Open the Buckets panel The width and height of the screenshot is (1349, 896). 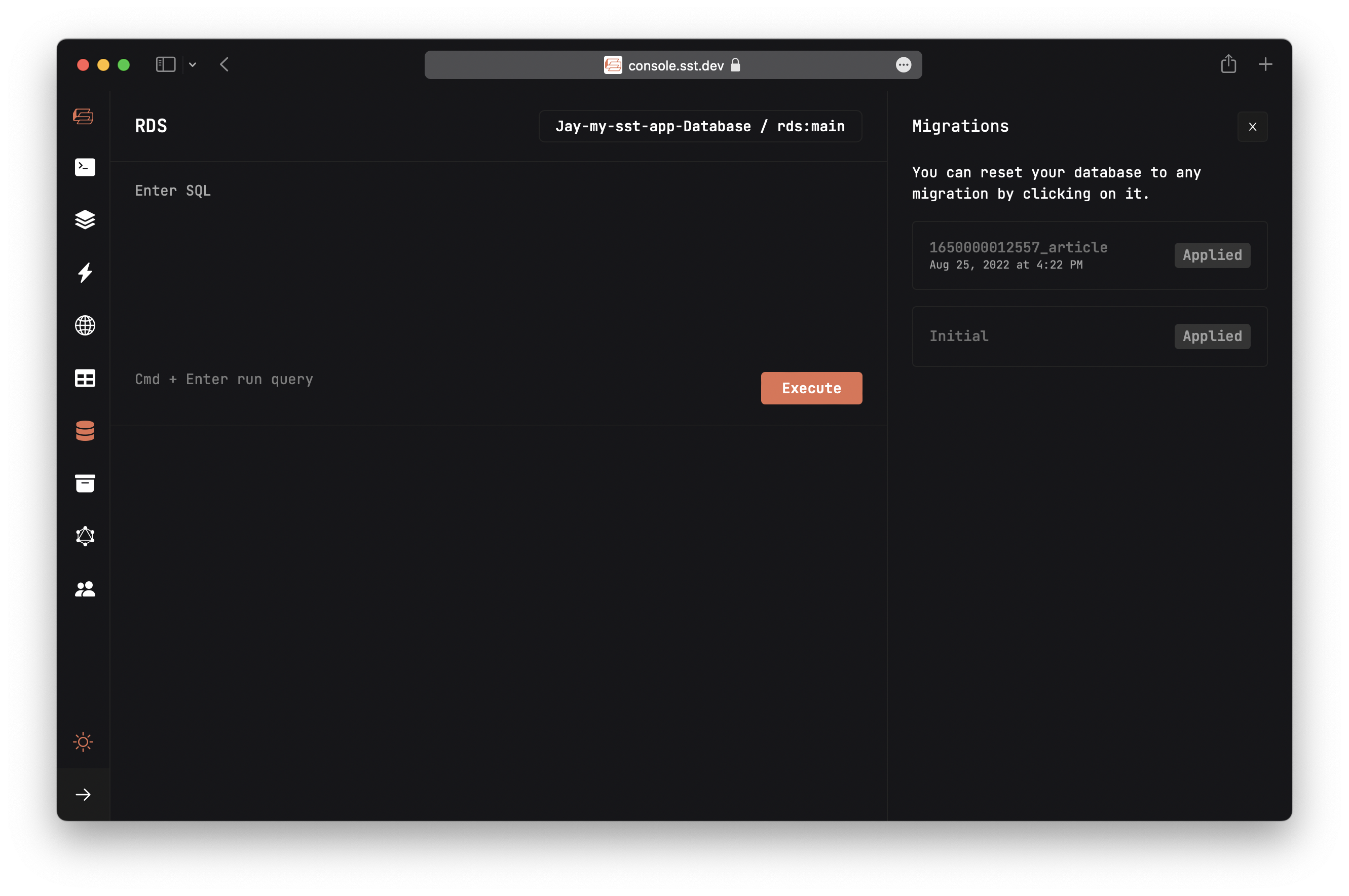[x=84, y=483]
